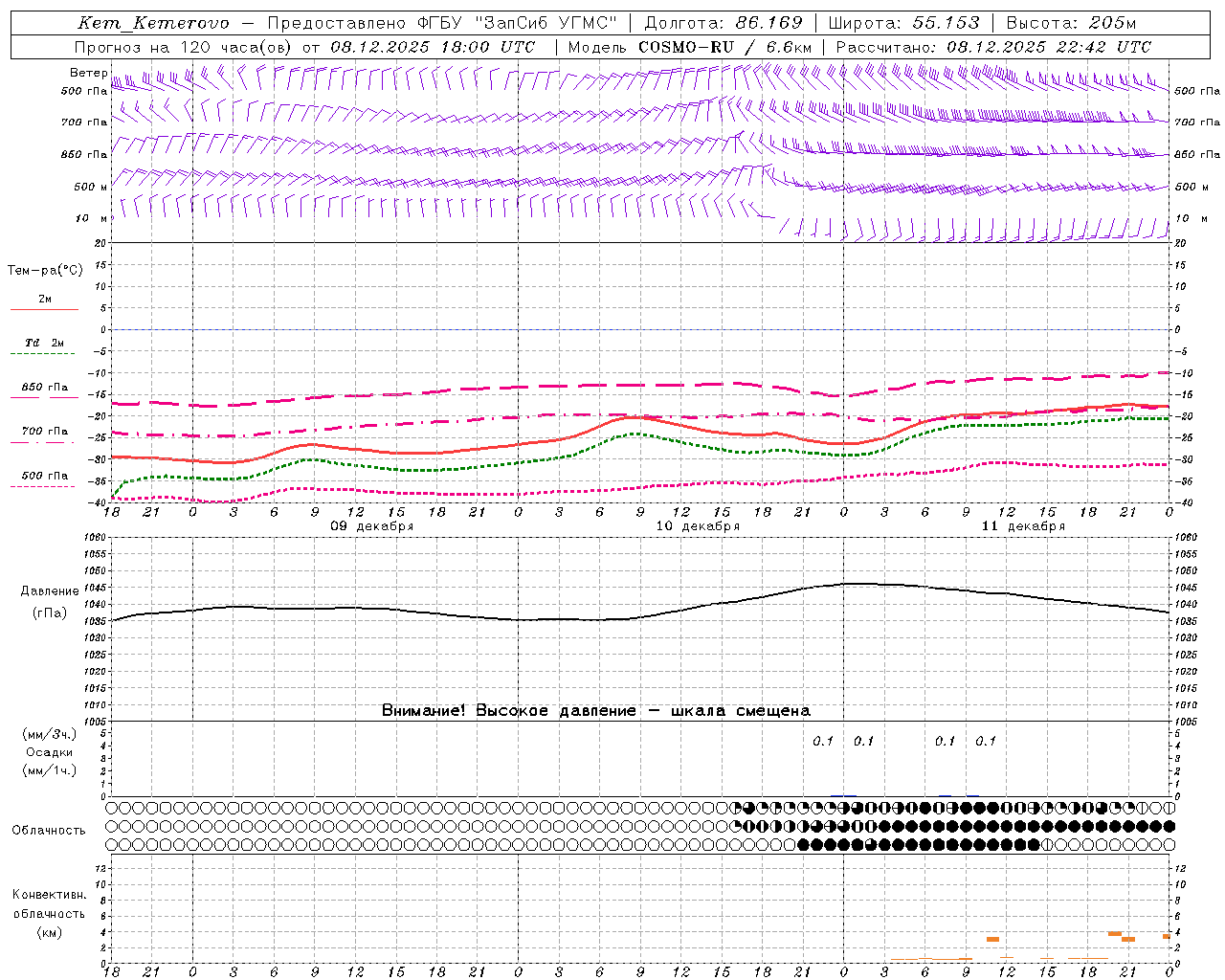Select the text Предоставлено ФГБУ "ЗапСиб УГМС"

[x=442, y=23]
